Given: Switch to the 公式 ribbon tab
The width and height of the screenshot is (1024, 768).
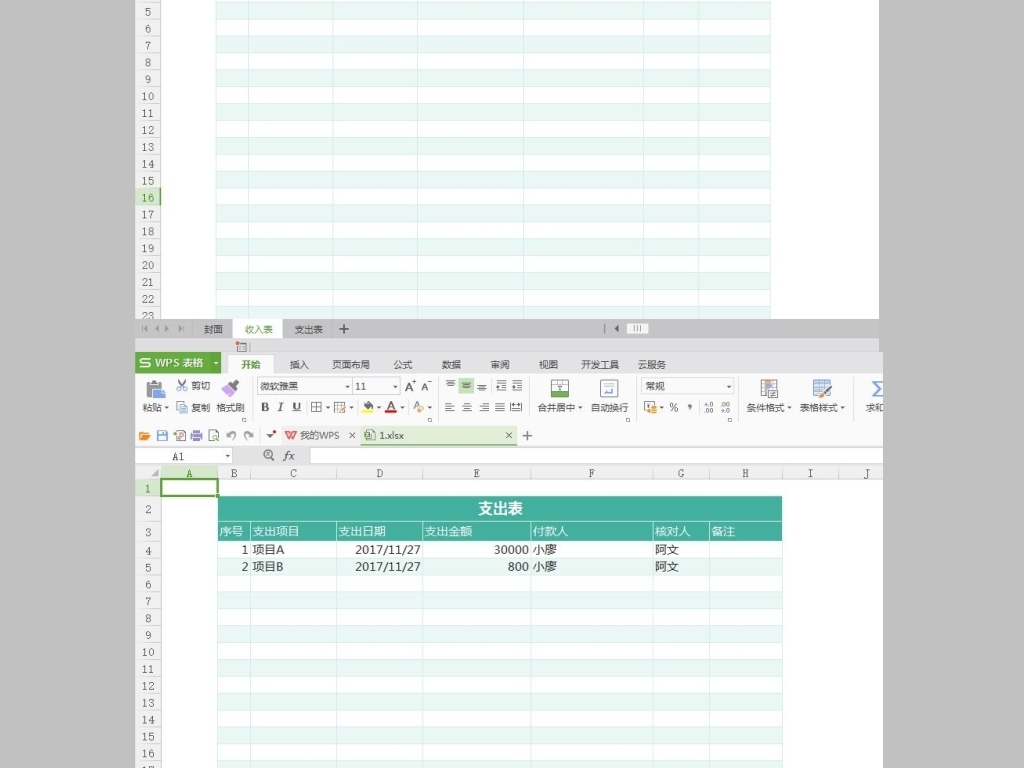Looking at the screenshot, I should click(403, 364).
